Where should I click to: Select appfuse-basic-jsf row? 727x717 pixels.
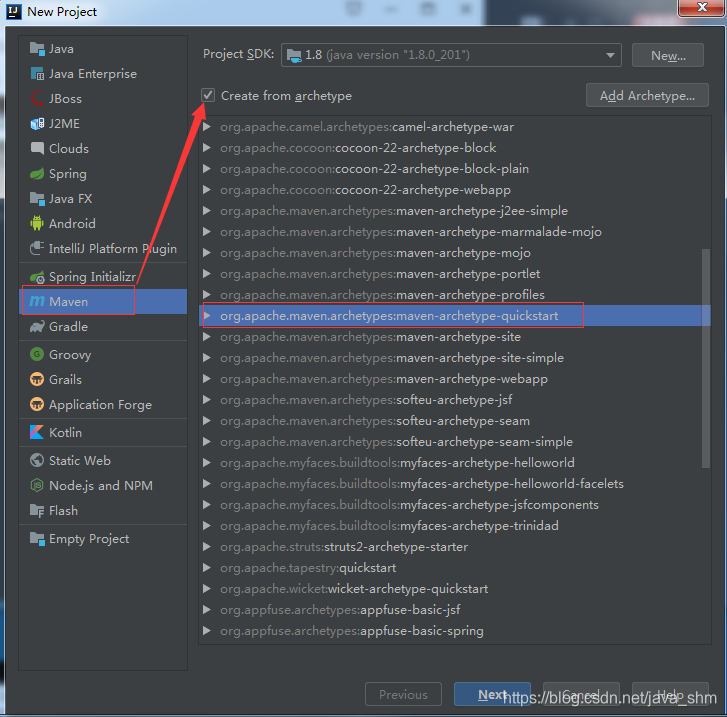click(x=455, y=610)
